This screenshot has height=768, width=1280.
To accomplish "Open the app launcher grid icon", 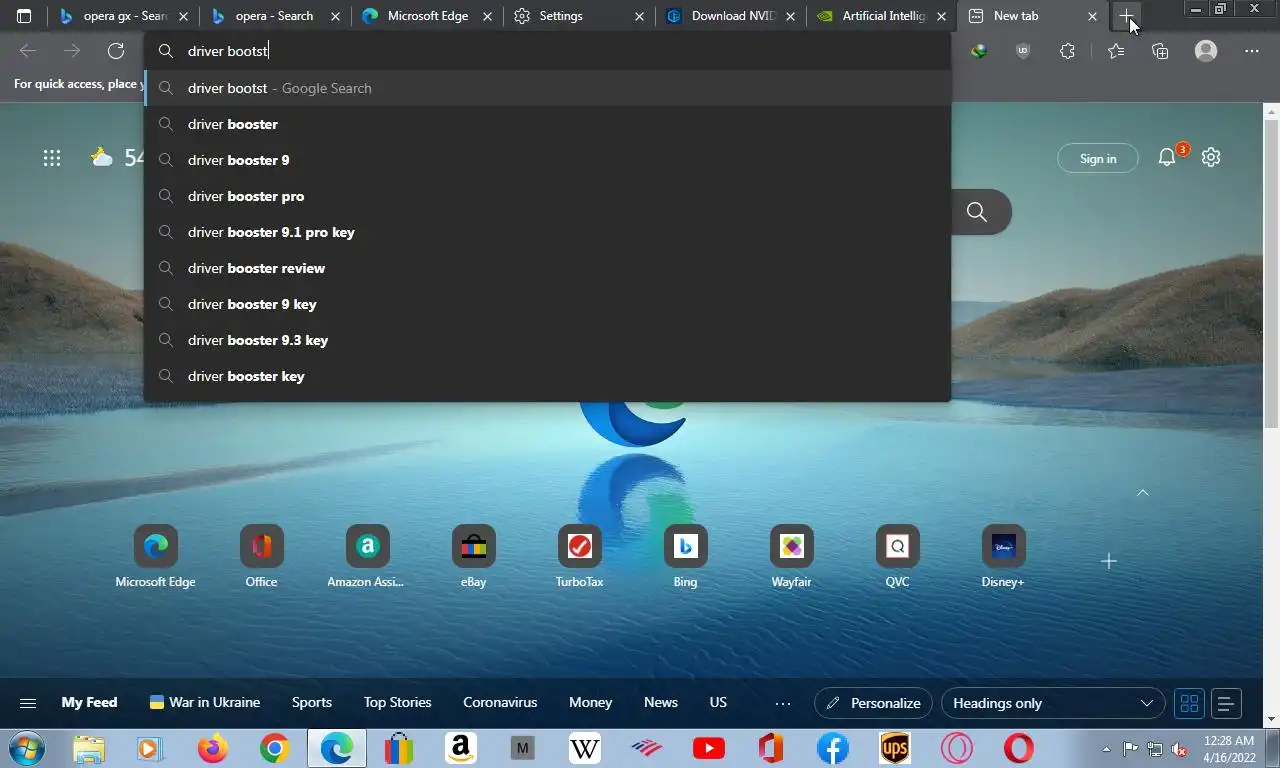I will (52, 157).
